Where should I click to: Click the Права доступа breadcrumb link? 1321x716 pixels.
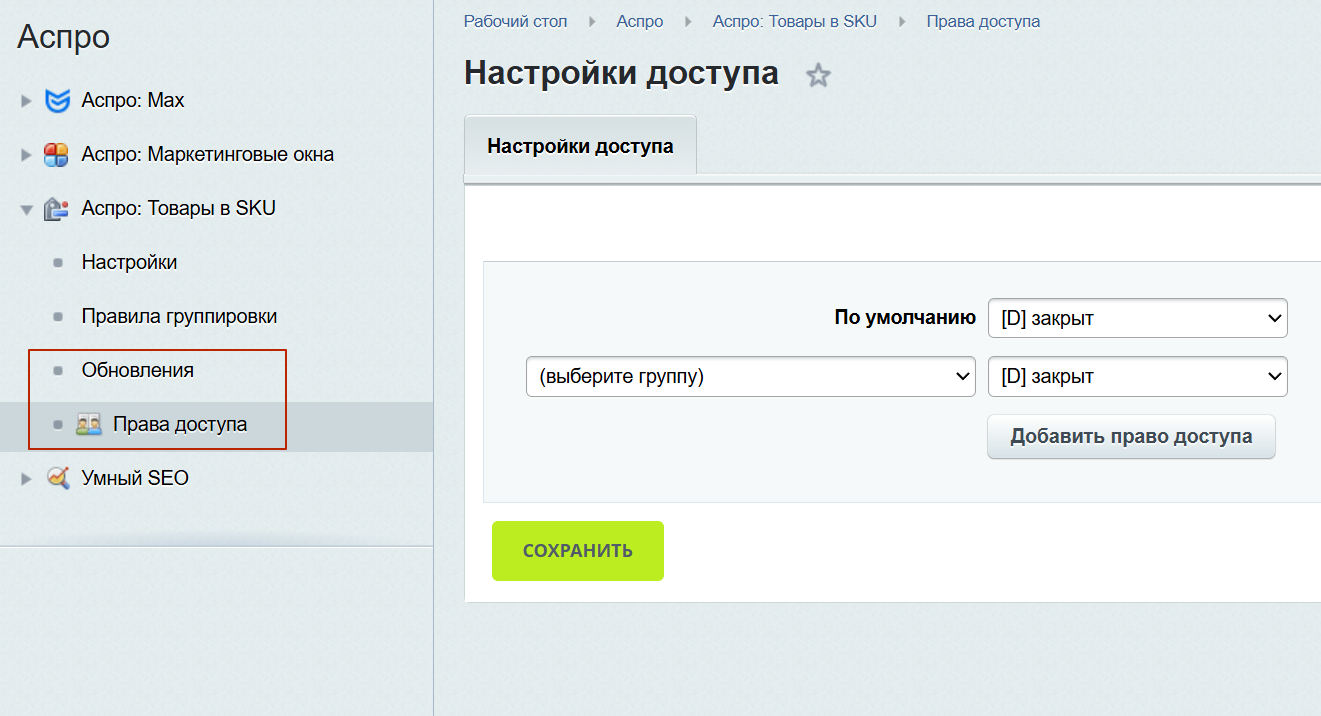pos(983,21)
